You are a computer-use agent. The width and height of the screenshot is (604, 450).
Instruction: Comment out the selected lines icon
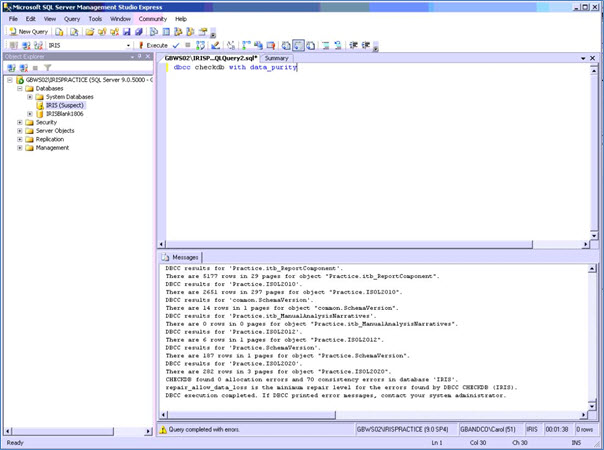point(325,45)
